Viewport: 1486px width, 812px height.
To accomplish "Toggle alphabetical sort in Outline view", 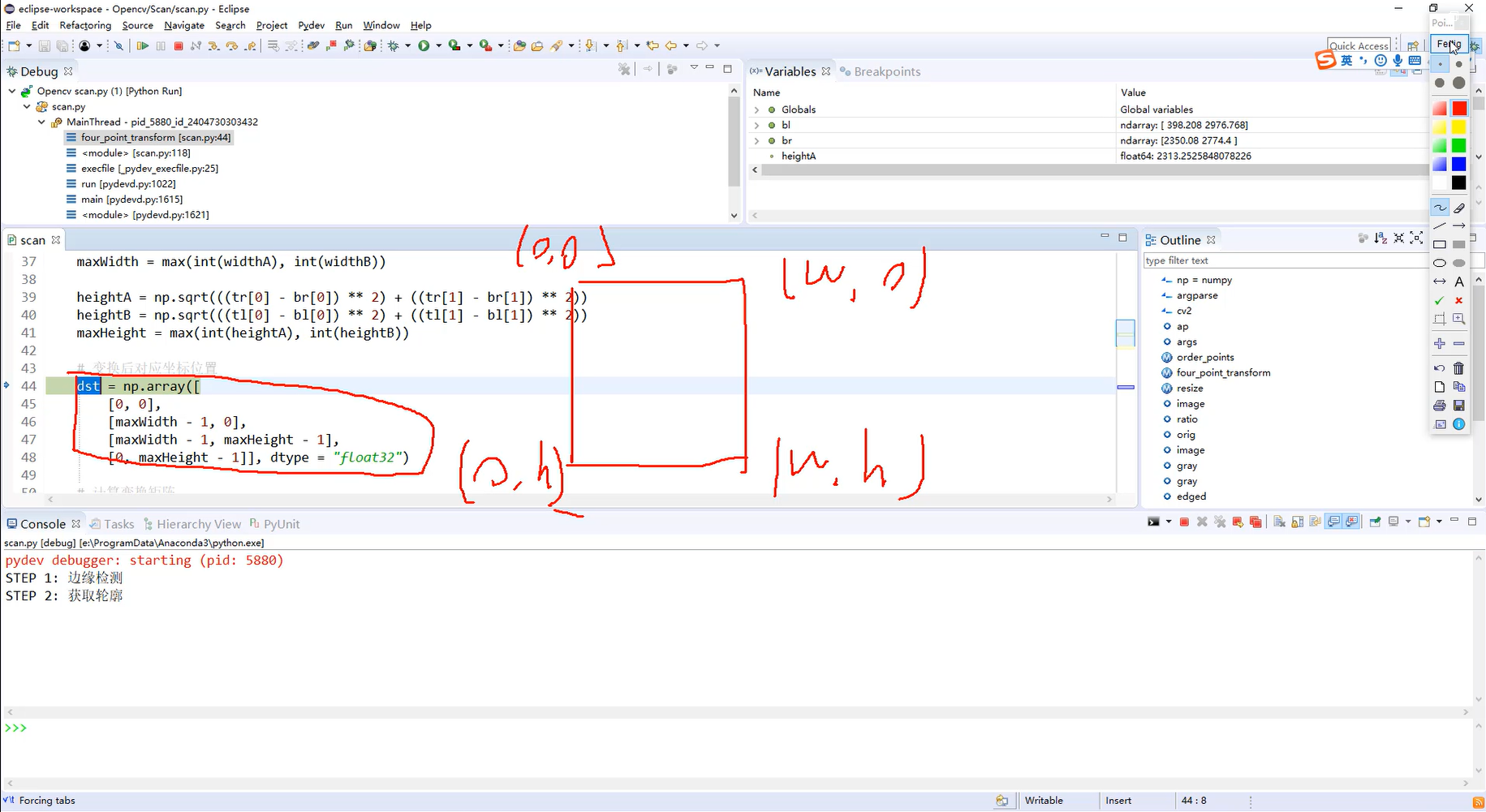I will click(1380, 238).
